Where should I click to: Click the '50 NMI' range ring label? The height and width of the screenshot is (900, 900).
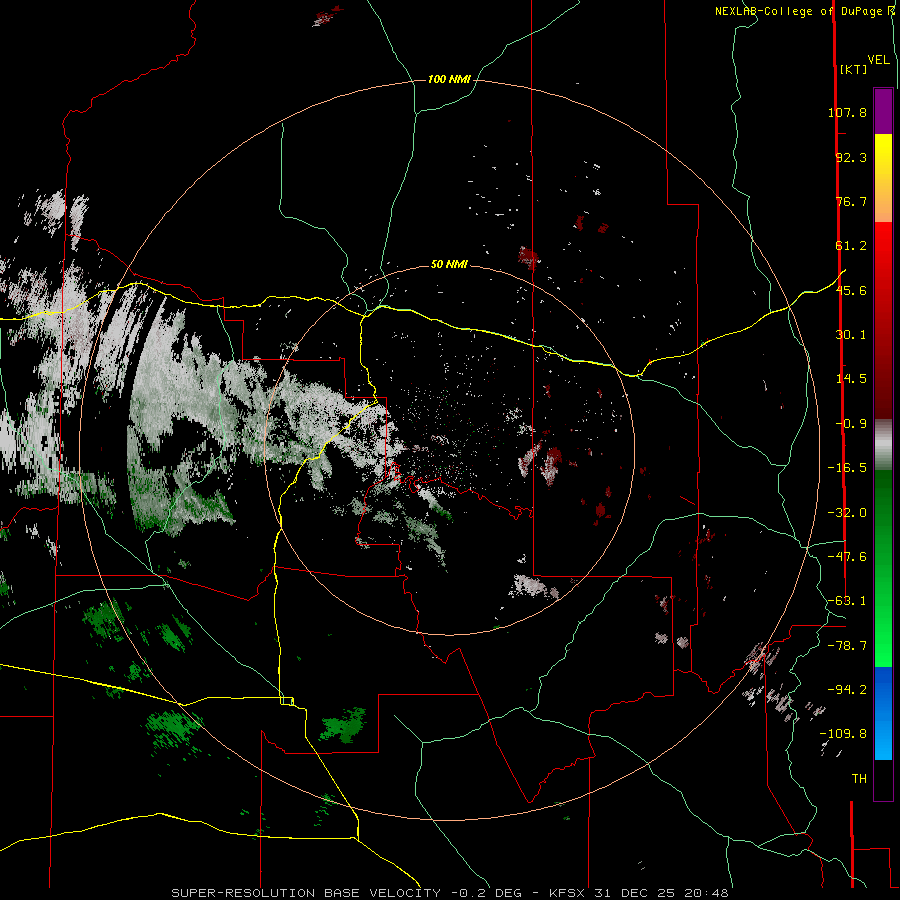coord(449,264)
